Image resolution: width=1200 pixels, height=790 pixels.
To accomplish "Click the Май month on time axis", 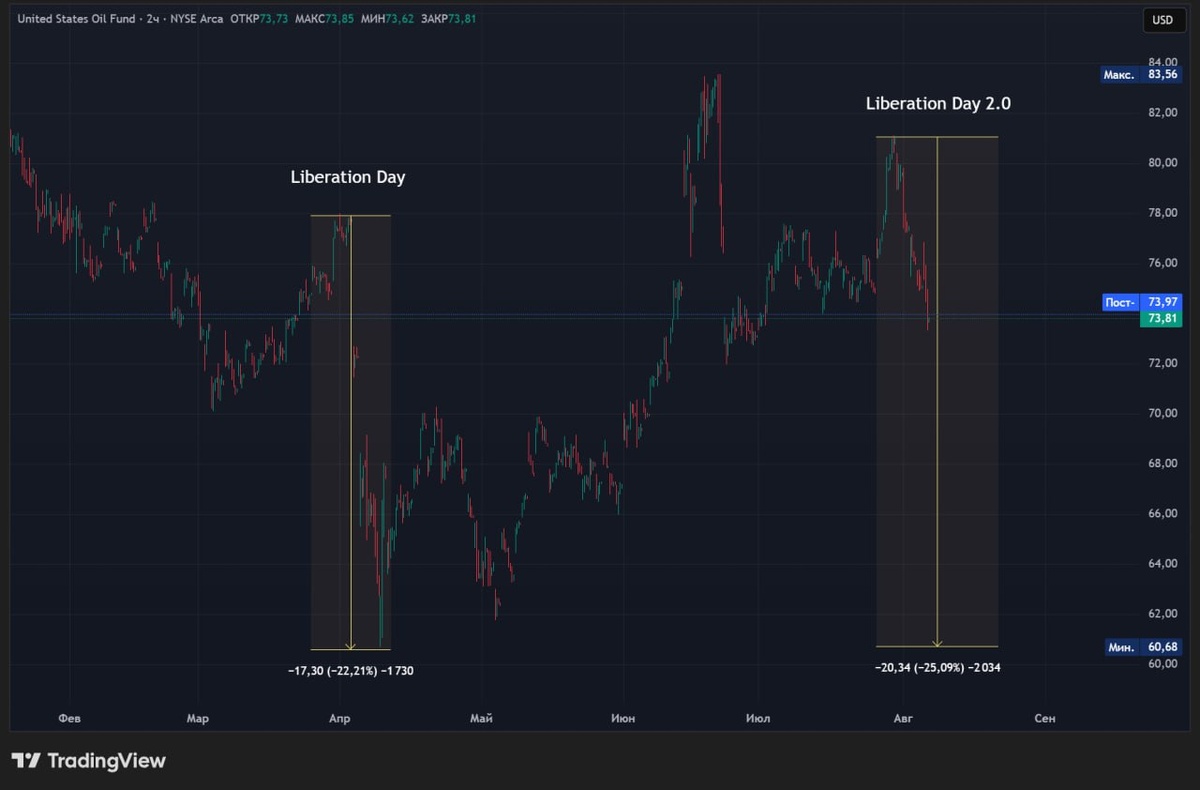I will pos(482,718).
